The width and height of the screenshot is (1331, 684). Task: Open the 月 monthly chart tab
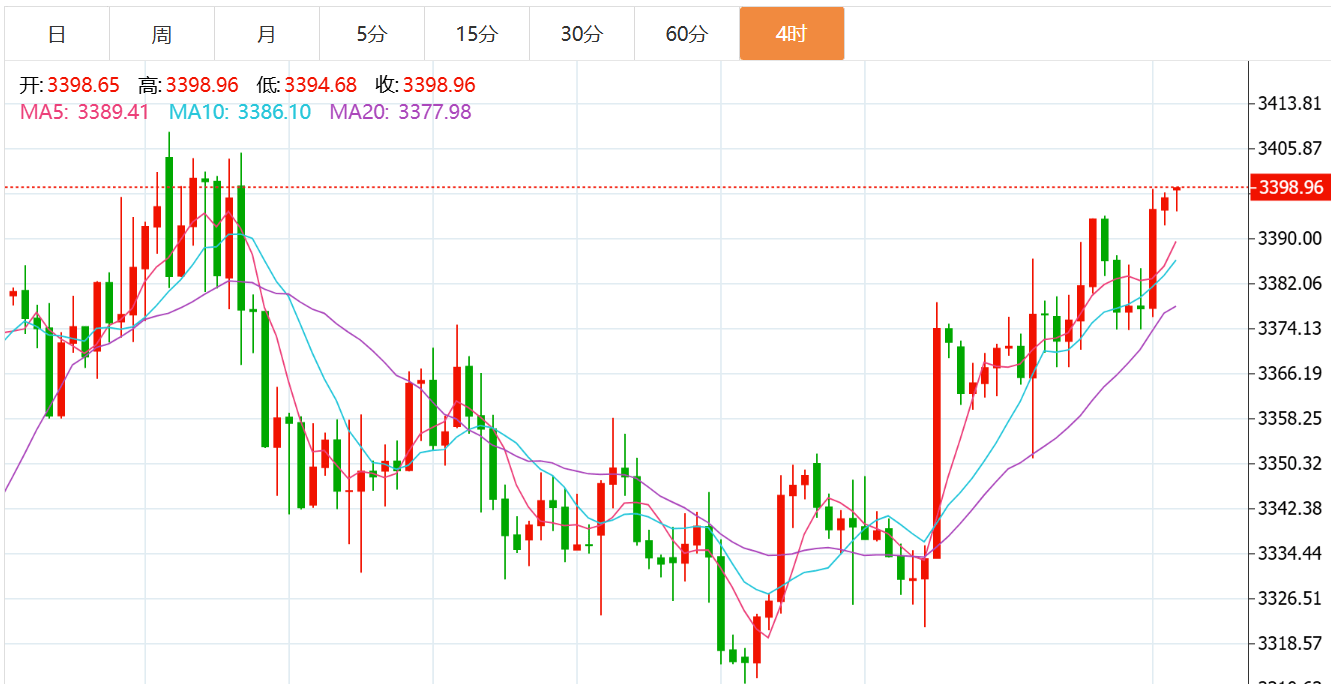[x=267, y=34]
